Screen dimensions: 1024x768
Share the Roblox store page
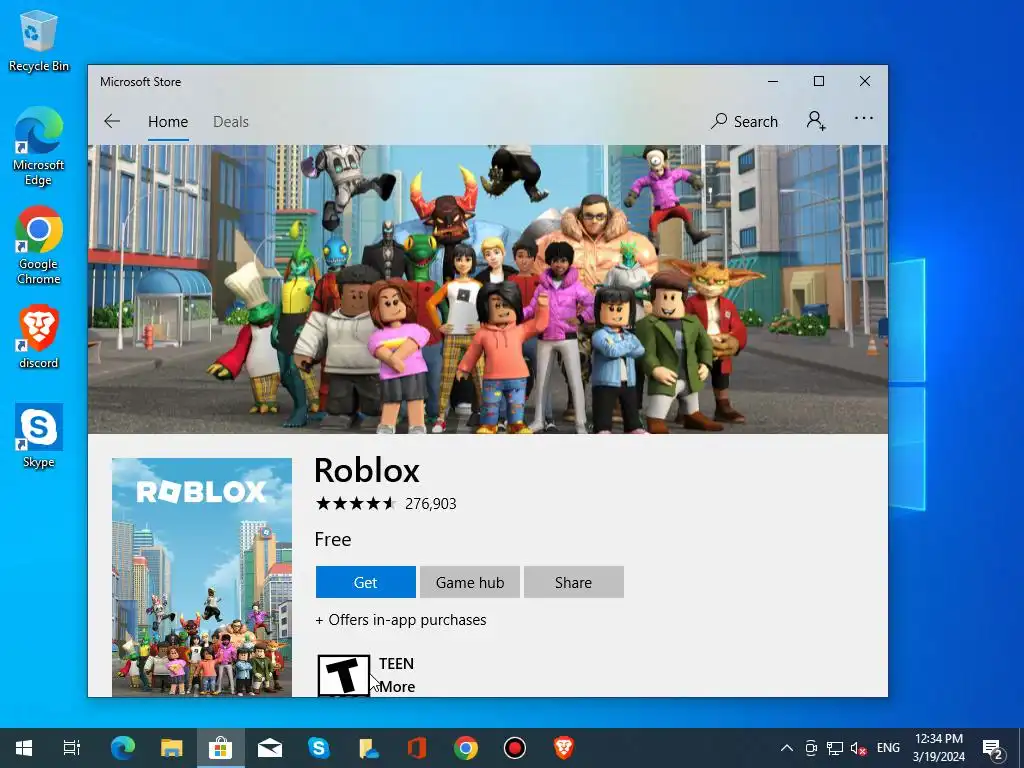(573, 582)
